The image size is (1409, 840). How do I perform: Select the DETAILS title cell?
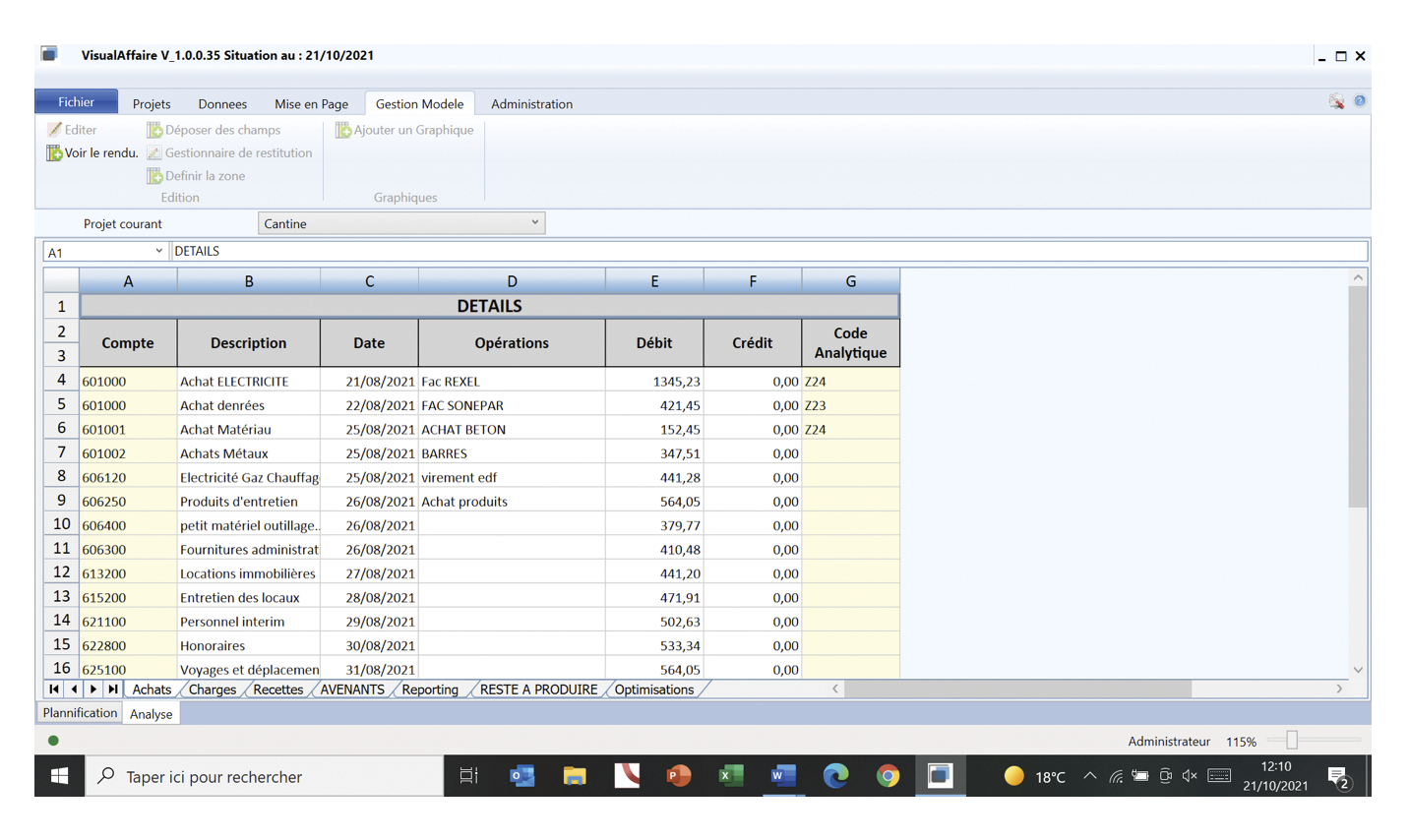489,306
